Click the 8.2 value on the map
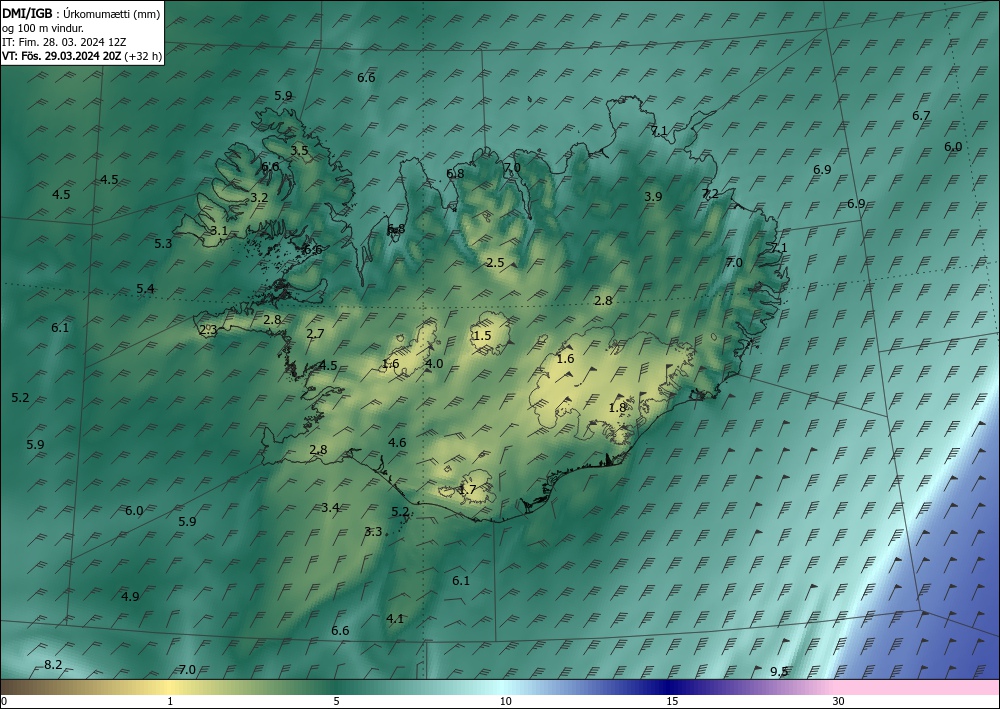Screen dimensions: 1000x709 (x=53, y=665)
